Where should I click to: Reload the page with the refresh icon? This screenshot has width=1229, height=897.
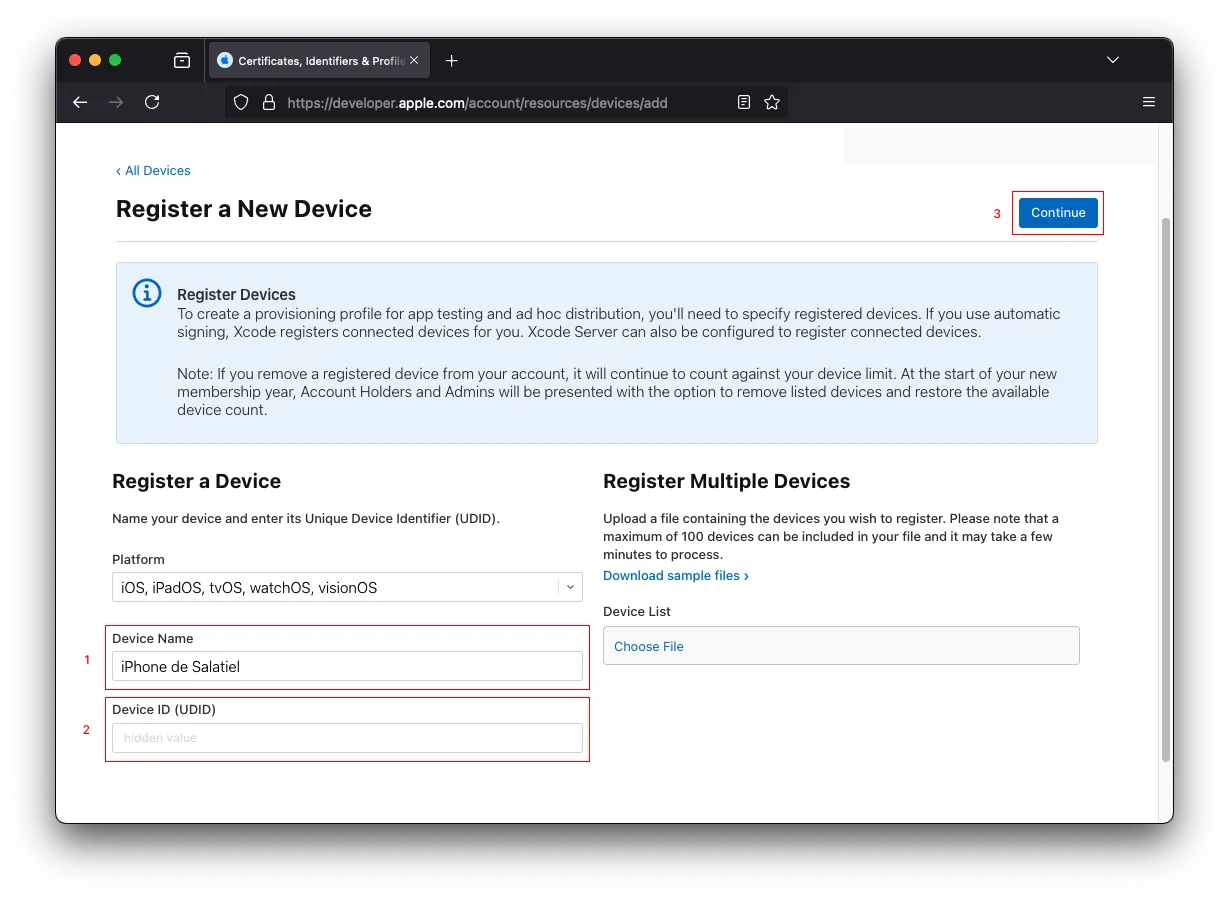(x=152, y=102)
